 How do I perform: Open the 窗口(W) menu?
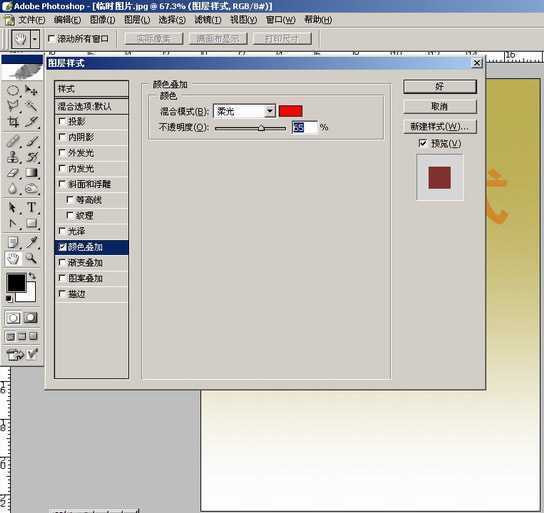[x=281, y=20]
